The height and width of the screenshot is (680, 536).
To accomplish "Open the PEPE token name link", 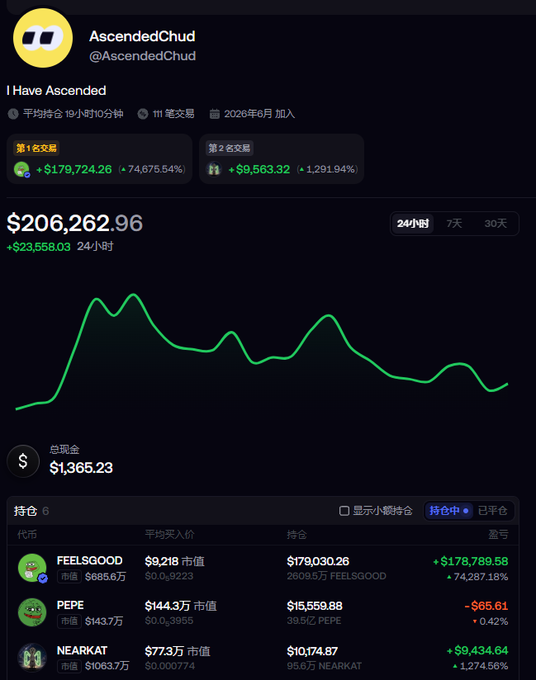I will tap(70, 605).
